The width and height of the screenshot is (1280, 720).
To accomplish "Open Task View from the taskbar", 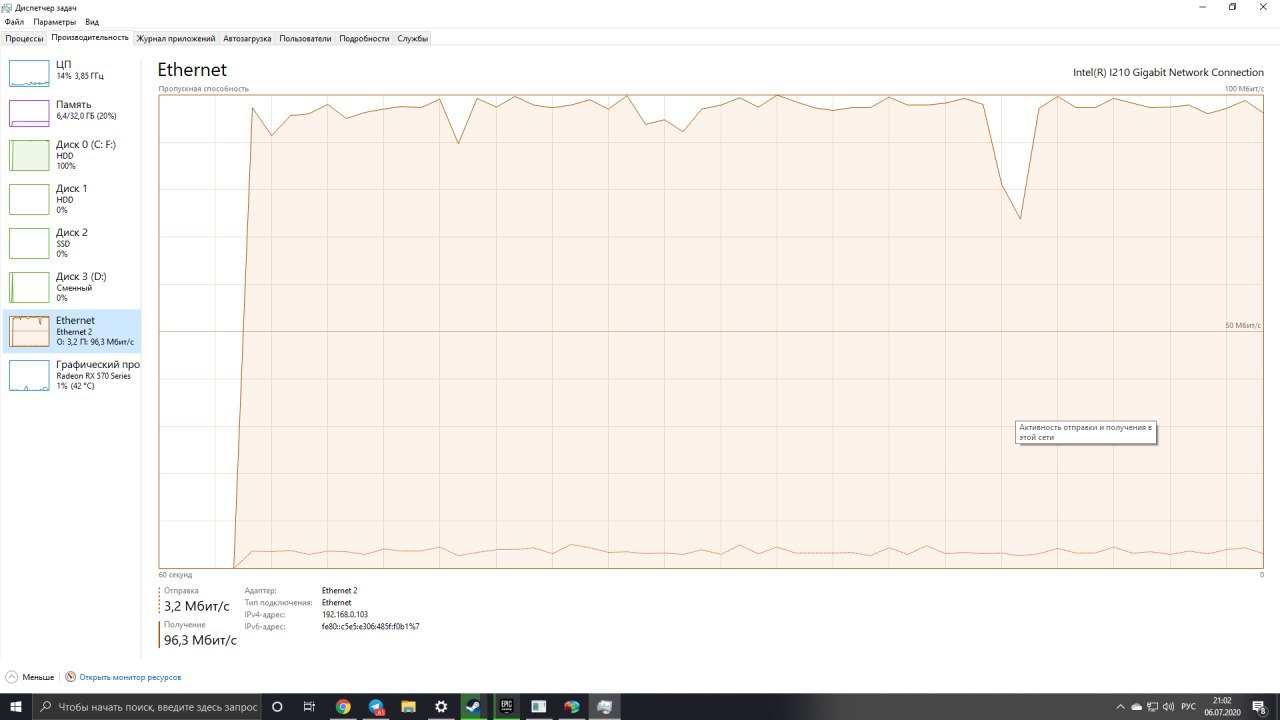I will (309, 706).
